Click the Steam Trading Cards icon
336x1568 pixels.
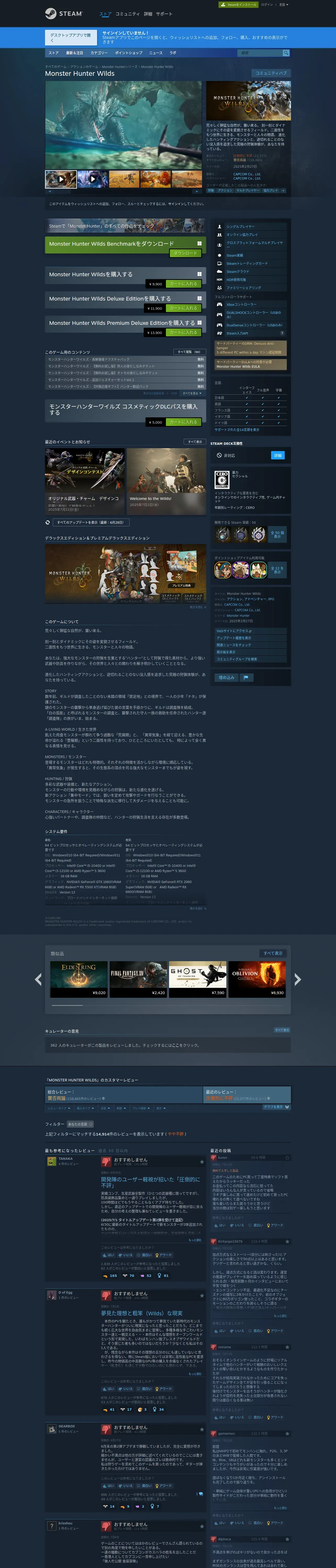pos(220,264)
